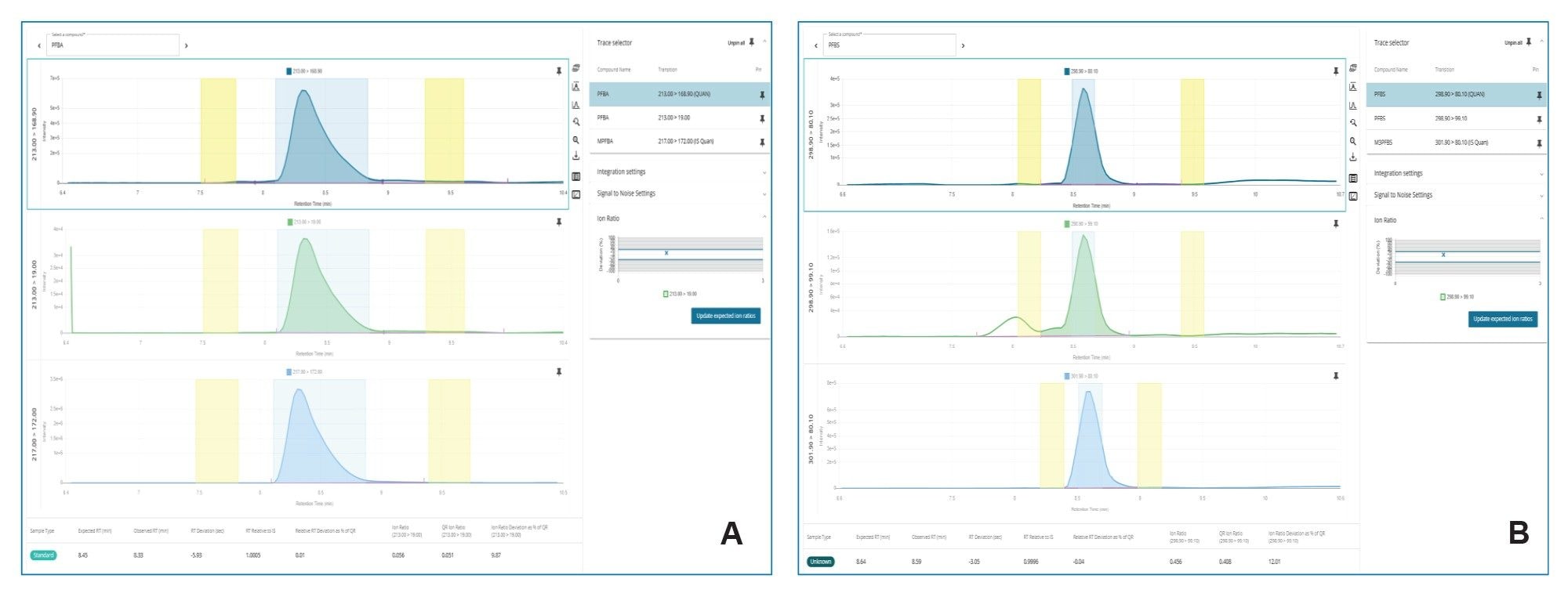Open the table view icon in PFBA panel toolbar
Image resolution: width=1568 pixels, height=604 pixels.
coord(576,176)
